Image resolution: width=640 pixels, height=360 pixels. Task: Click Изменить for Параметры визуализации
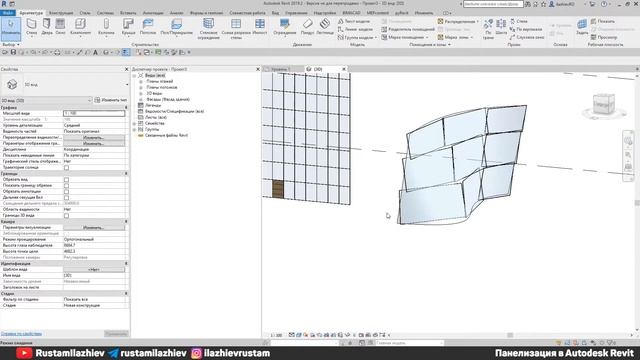coord(94,227)
